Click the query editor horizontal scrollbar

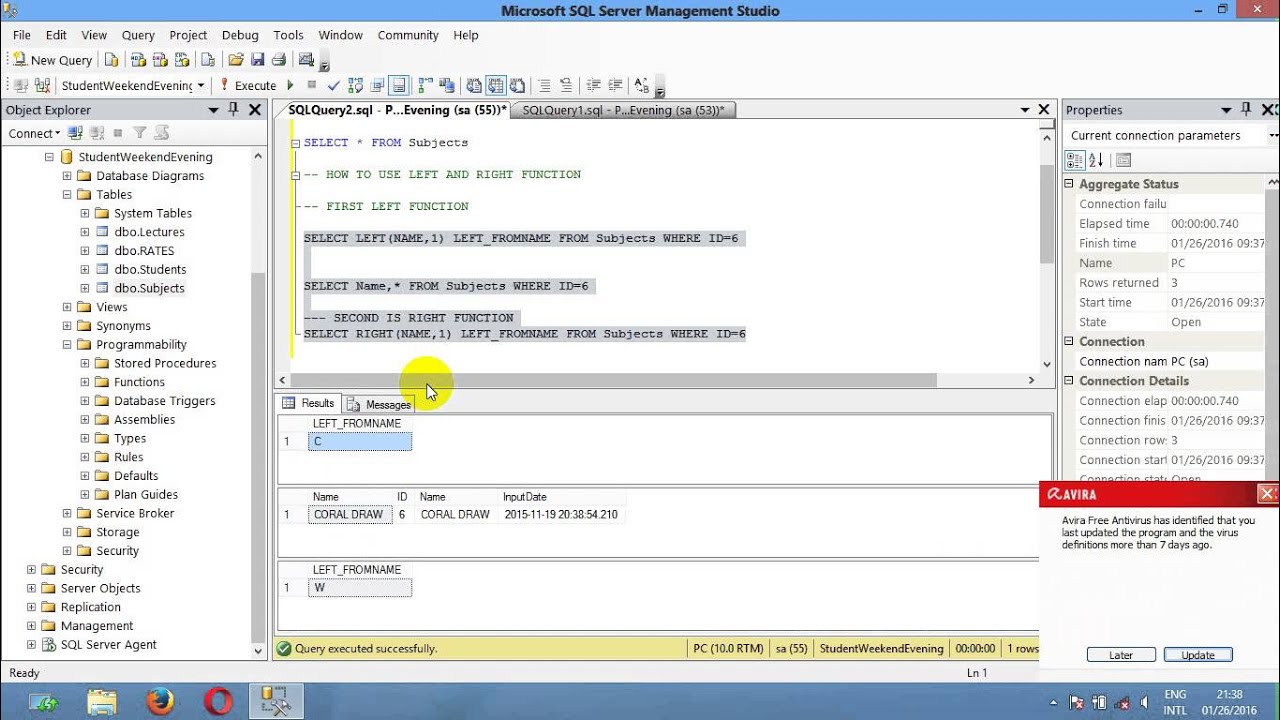[x=613, y=380]
